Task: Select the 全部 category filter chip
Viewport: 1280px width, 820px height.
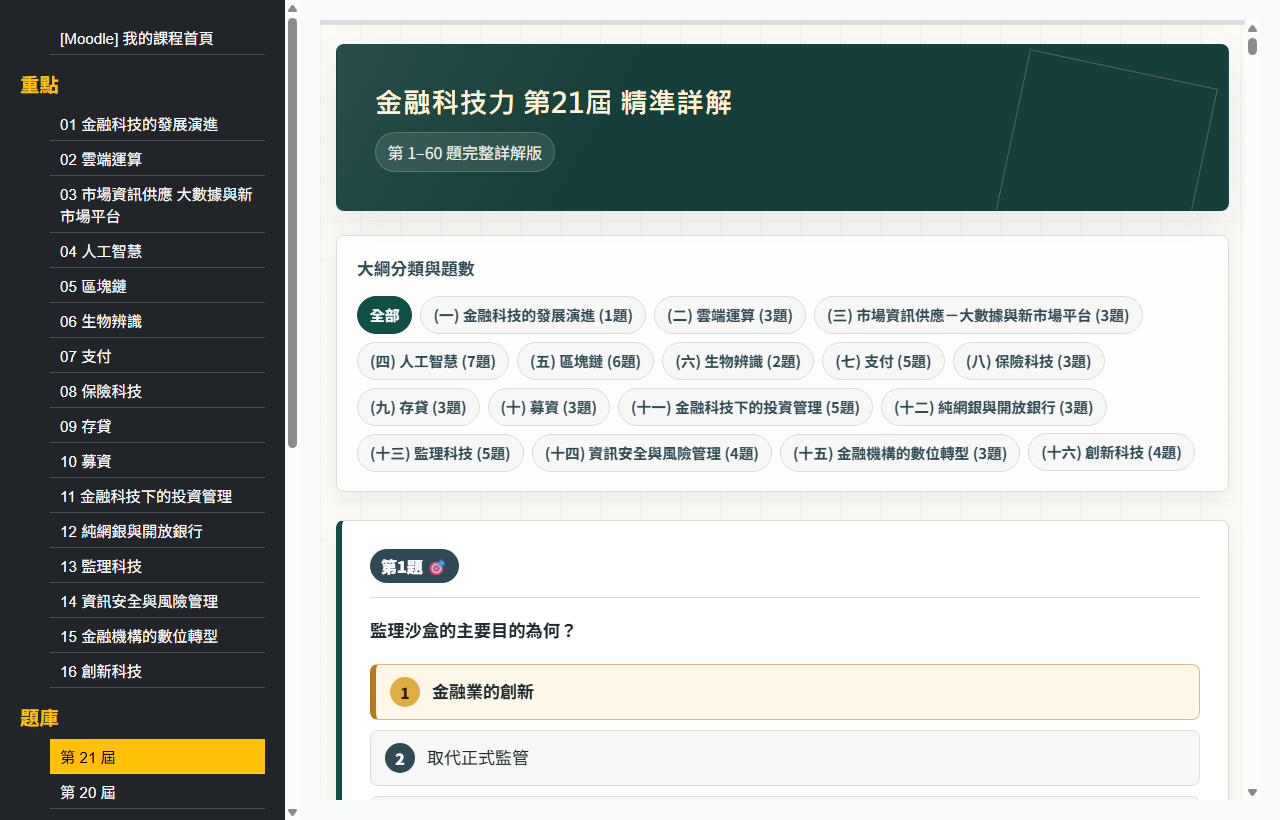Action: 384,315
